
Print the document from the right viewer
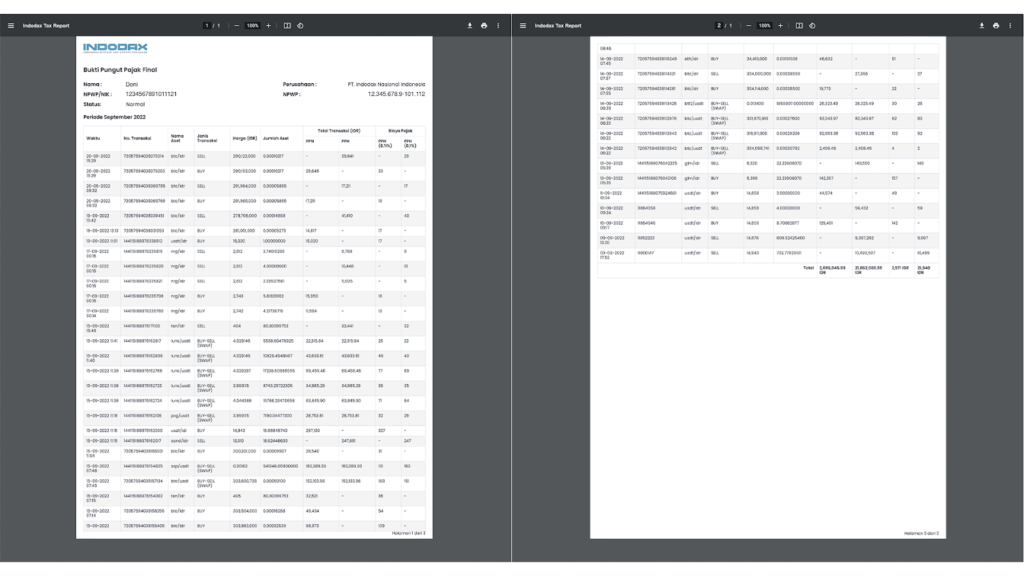click(996, 25)
